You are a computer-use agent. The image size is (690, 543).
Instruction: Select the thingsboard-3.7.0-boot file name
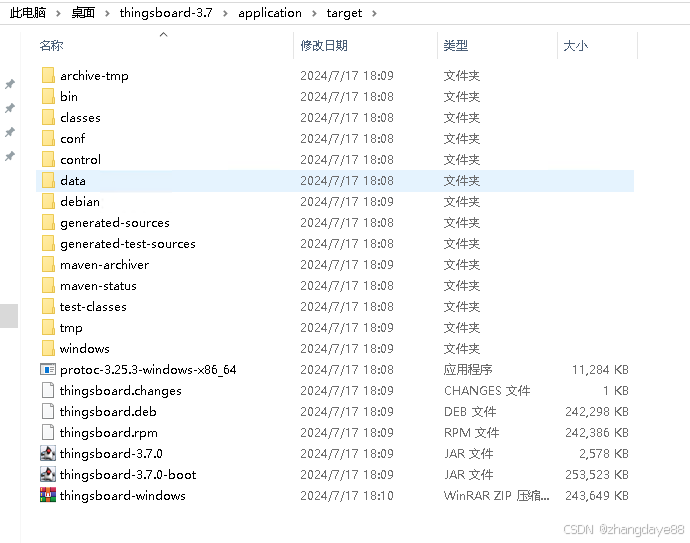(x=128, y=475)
